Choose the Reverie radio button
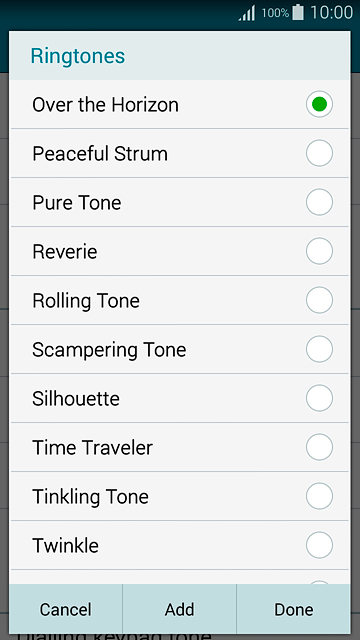 [x=319, y=251]
